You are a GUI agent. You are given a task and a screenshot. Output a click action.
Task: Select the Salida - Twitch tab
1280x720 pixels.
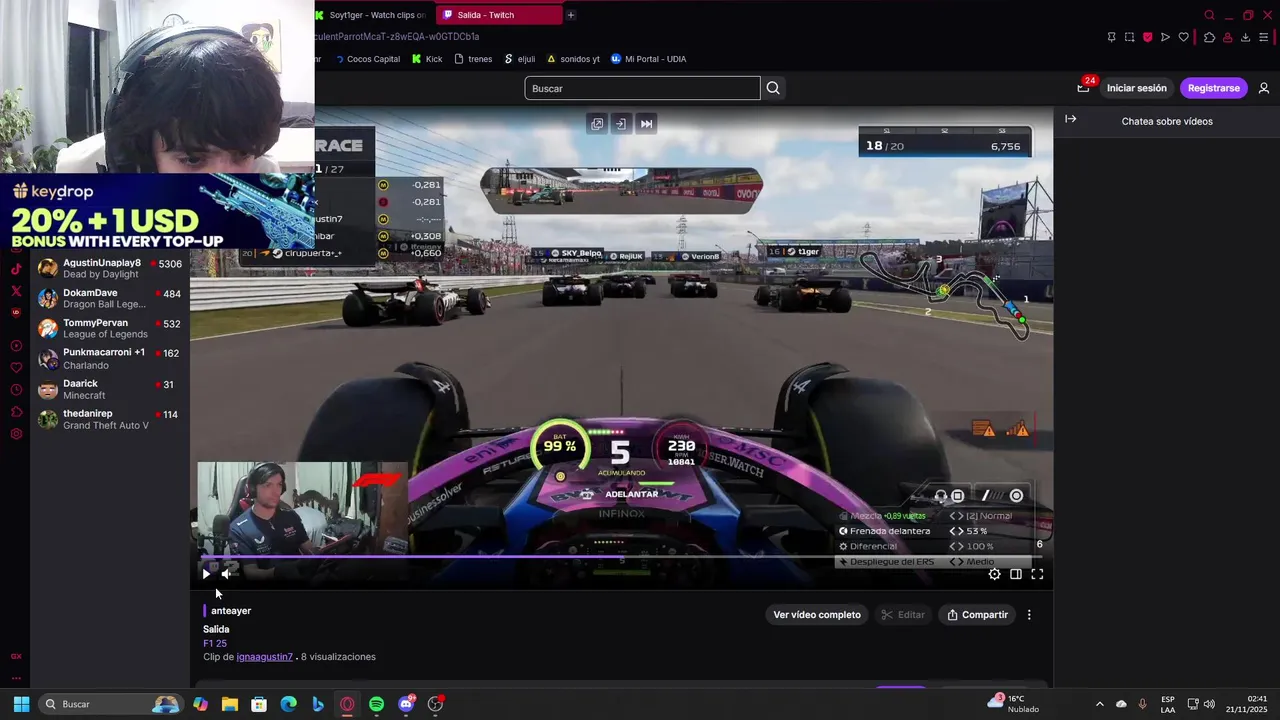pos(497,15)
